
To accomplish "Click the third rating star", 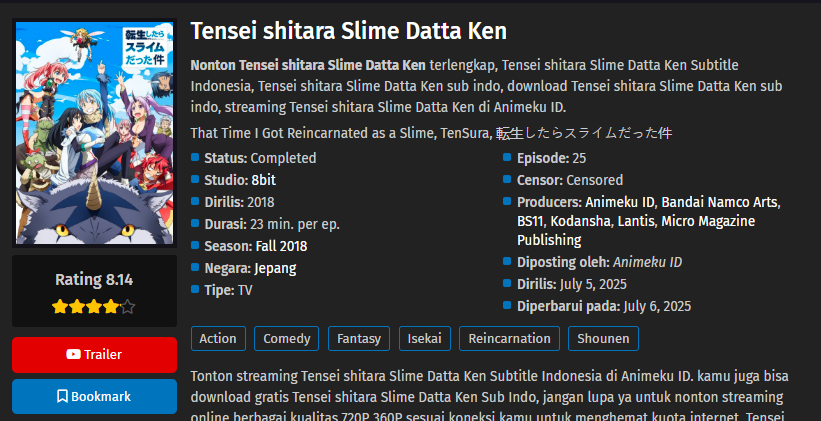I will pos(94,307).
